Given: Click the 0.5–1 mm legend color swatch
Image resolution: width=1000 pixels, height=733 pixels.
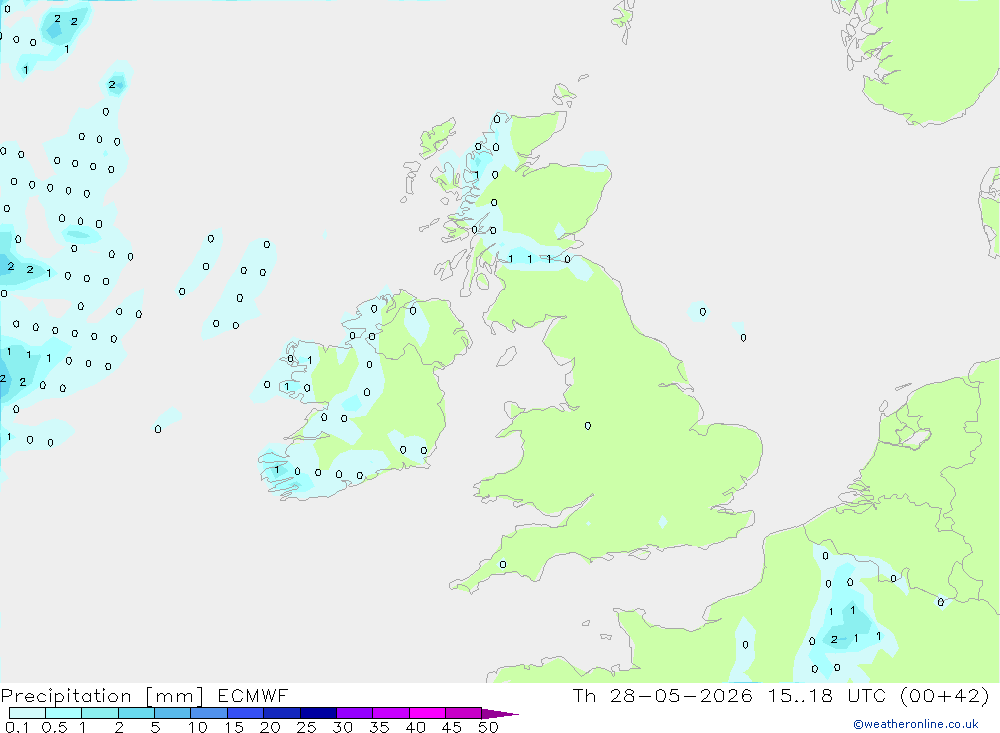Looking at the screenshot, I should point(64,713).
